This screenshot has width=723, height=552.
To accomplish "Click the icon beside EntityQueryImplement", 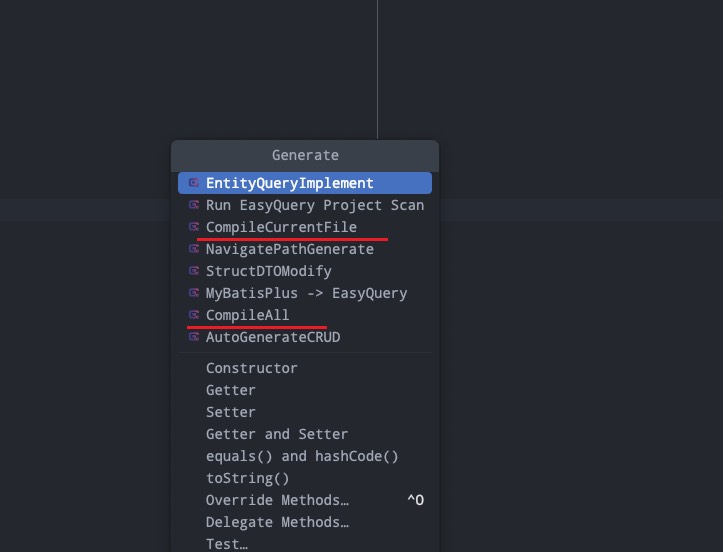I will tap(194, 183).
